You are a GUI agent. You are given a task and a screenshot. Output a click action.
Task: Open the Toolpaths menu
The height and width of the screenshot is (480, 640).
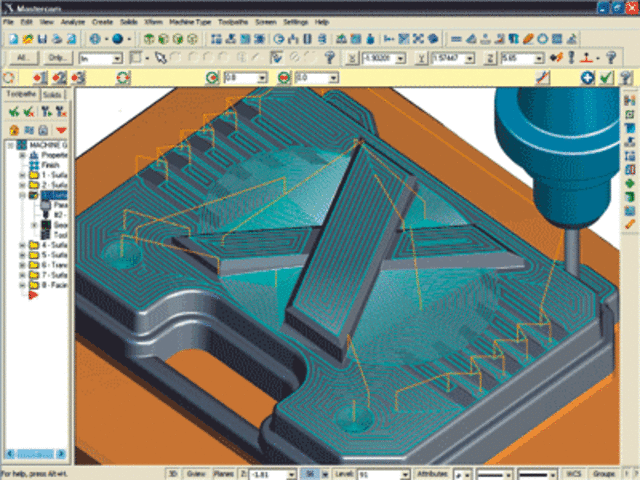click(233, 22)
